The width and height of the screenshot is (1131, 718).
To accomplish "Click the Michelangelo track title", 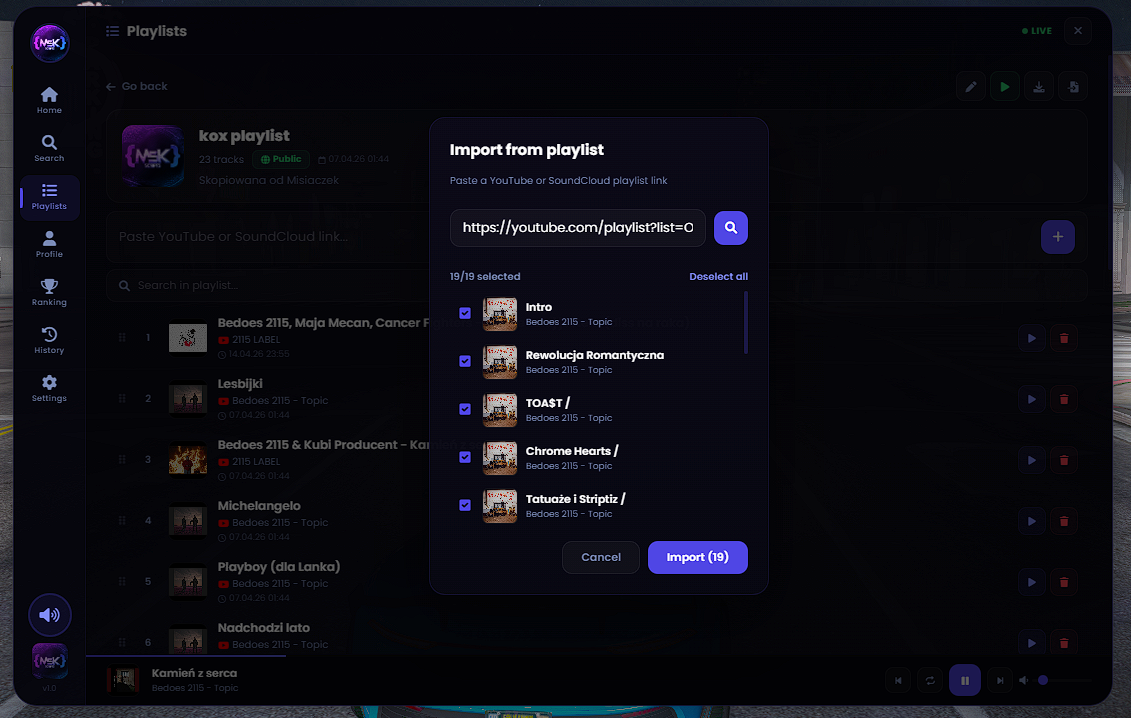I will coord(259,506).
